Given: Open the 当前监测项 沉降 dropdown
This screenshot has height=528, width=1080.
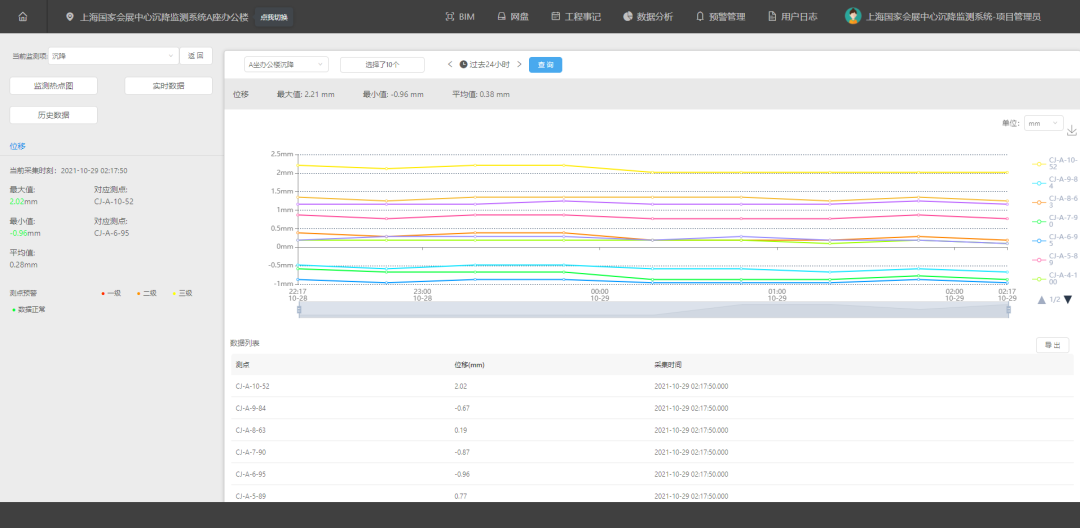Looking at the screenshot, I should click(x=114, y=56).
